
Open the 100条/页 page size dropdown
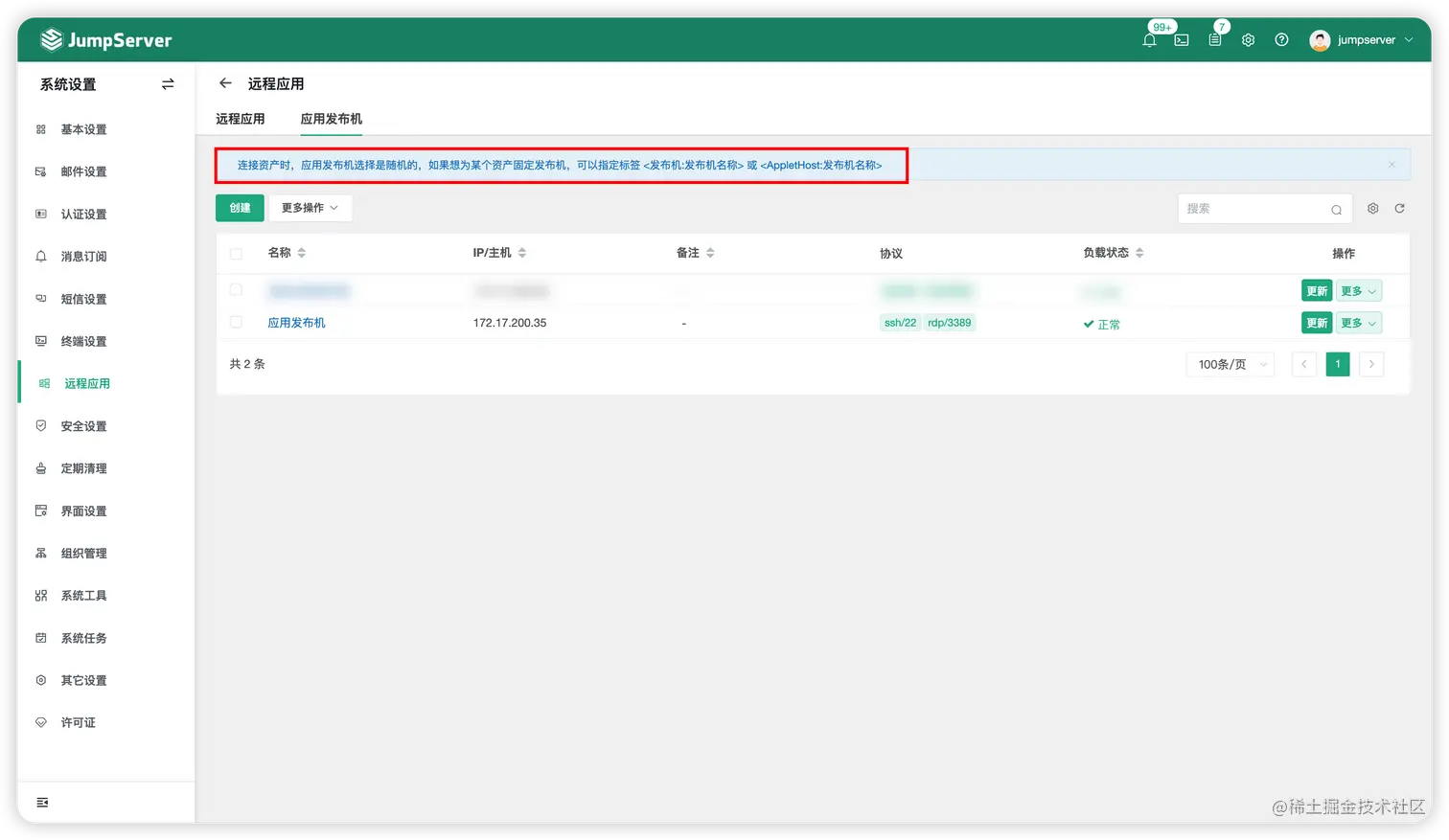1230,364
